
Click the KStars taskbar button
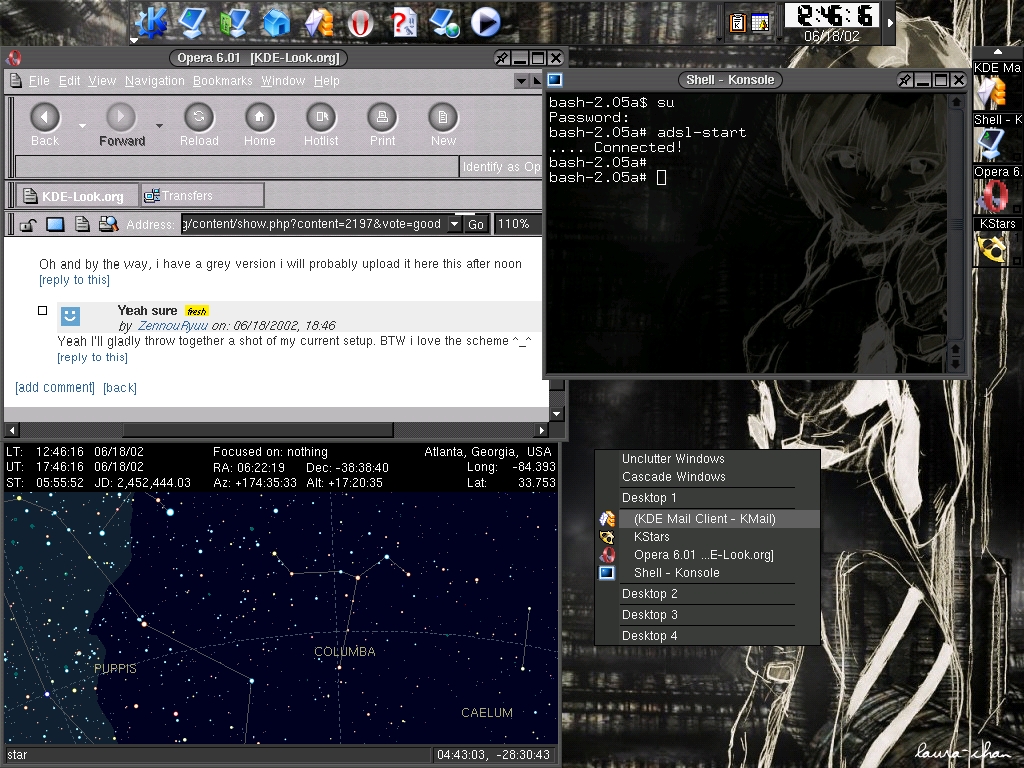997,242
